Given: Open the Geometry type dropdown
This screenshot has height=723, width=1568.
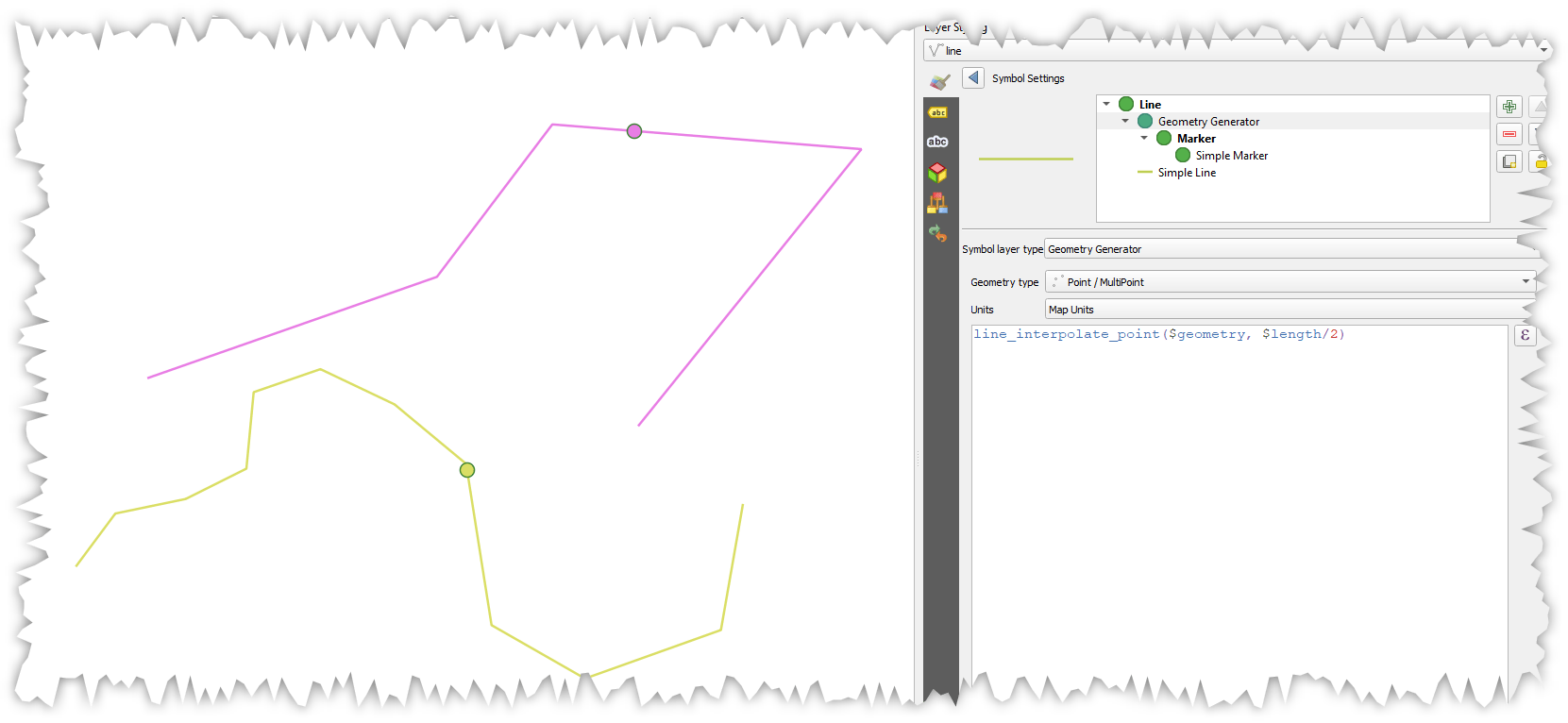Looking at the screenshot, I should pyautogui.click(x=1290, y=281).
